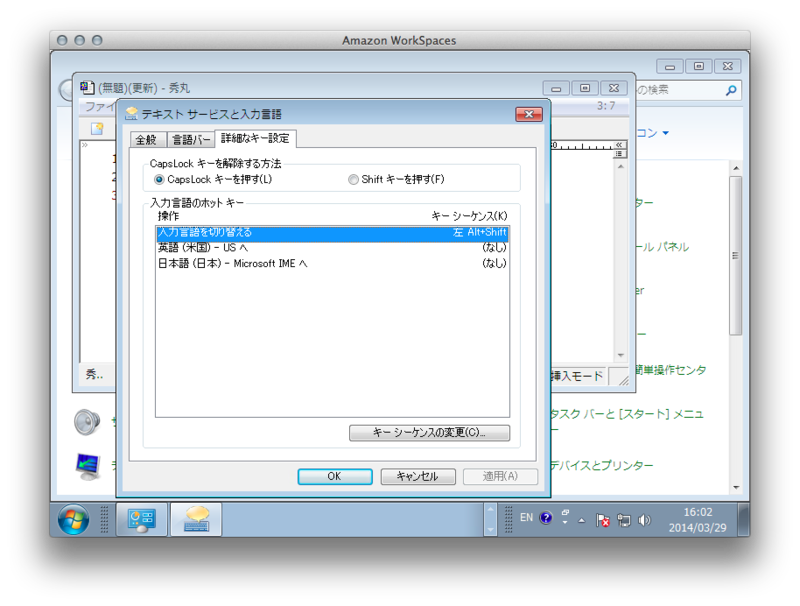Click the new file icon in 秀丸 toolbar

point(97,129)
